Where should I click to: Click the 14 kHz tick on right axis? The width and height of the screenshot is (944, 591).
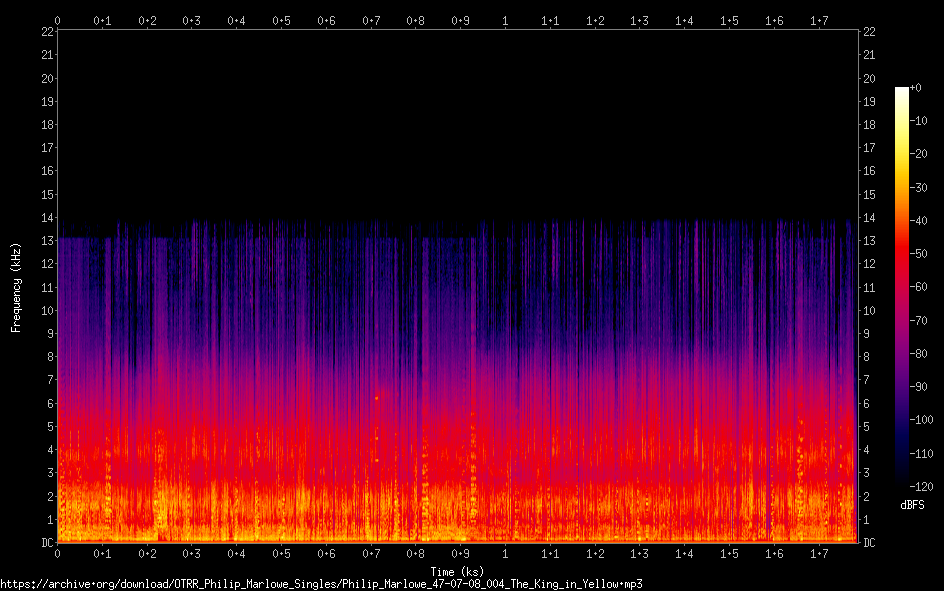869,218
